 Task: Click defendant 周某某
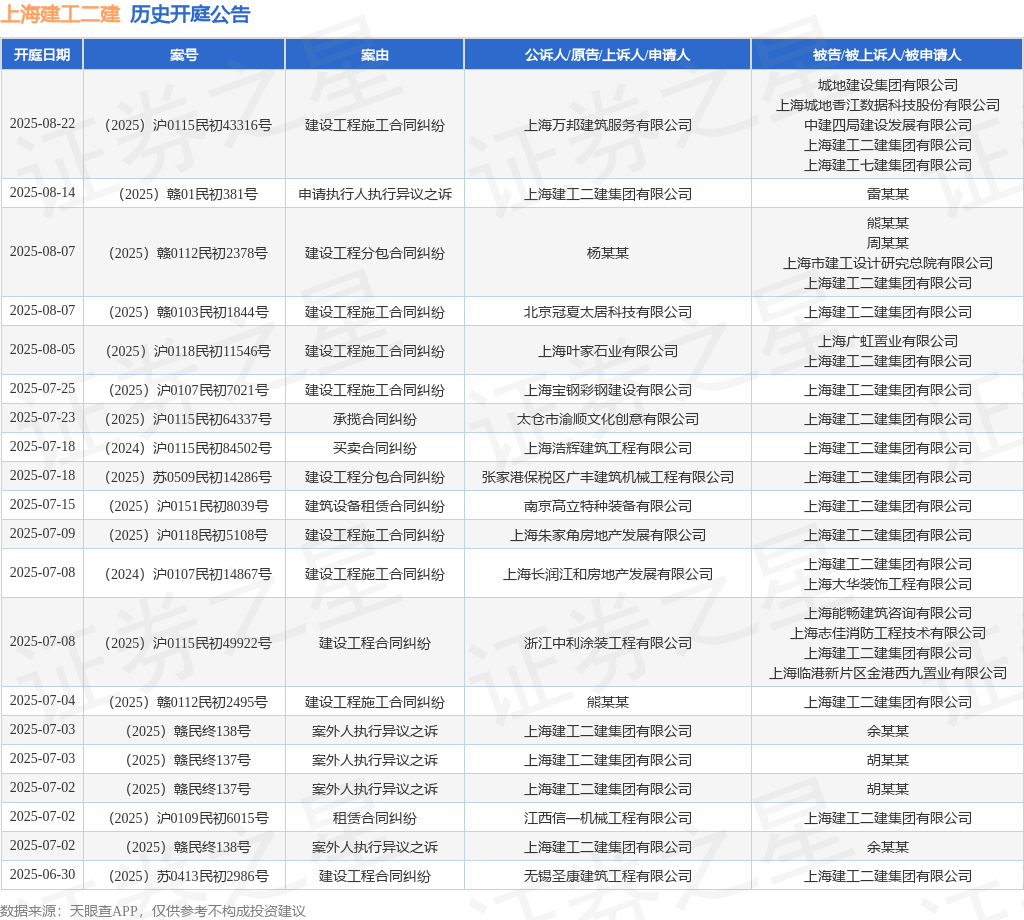pos(888,243)
